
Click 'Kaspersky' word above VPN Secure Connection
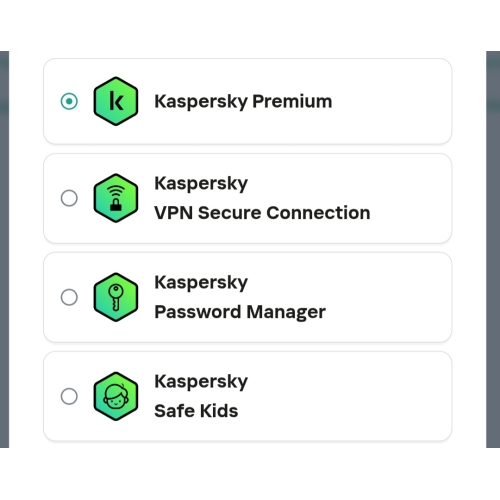(x=201, y=184)
